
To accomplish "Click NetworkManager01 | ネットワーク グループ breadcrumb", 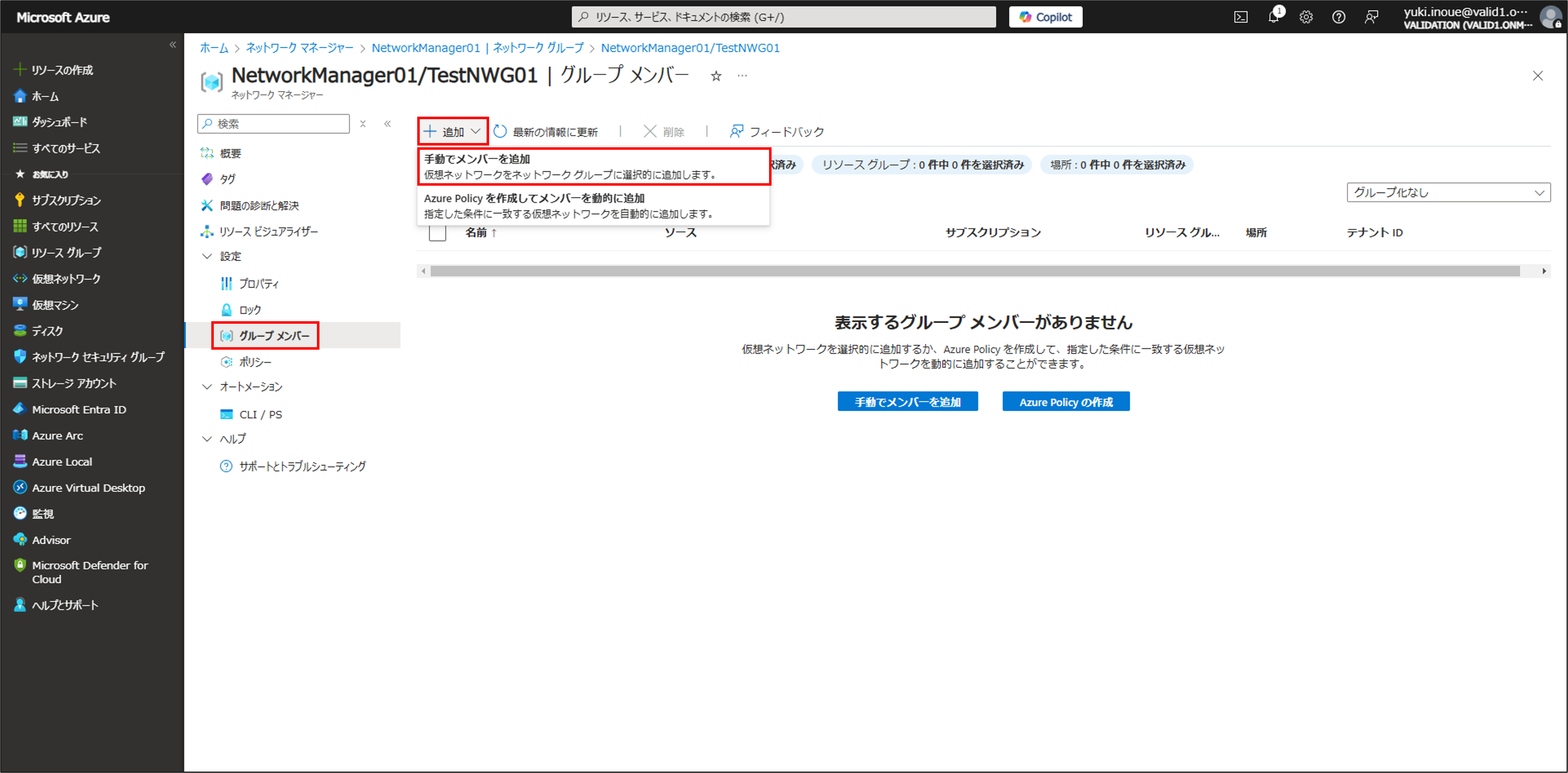I will tap(478, 48).
